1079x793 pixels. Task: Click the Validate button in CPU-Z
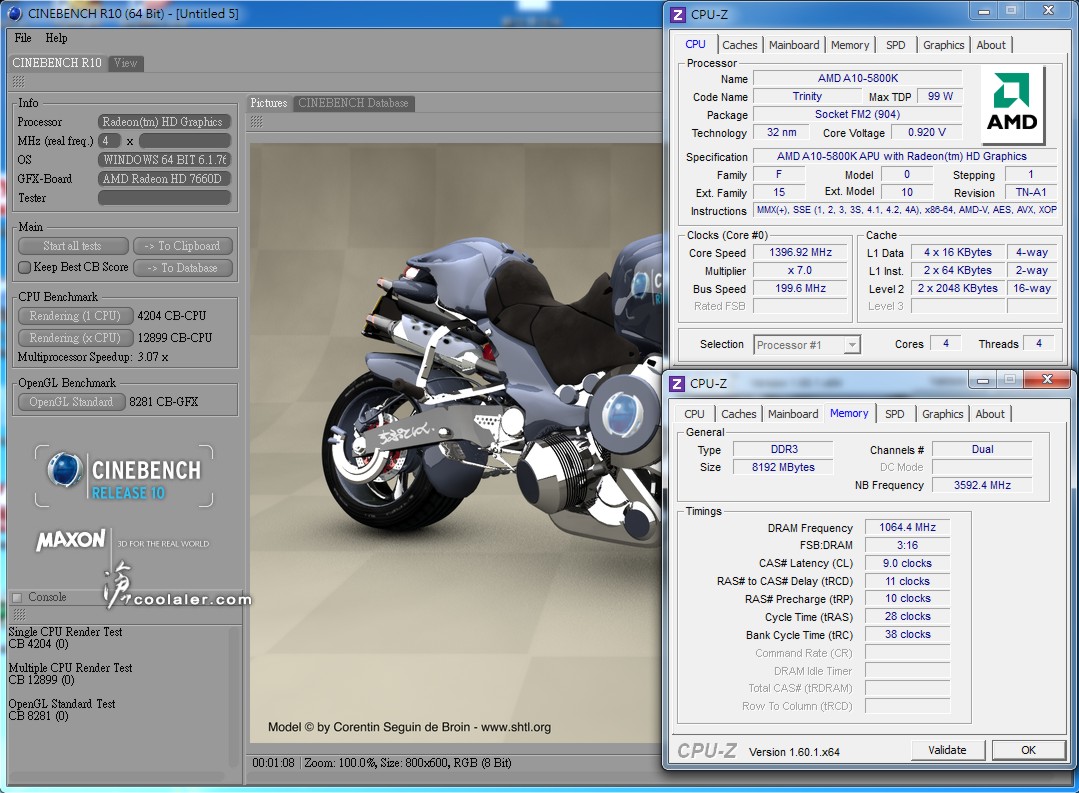tap(947, 750)
